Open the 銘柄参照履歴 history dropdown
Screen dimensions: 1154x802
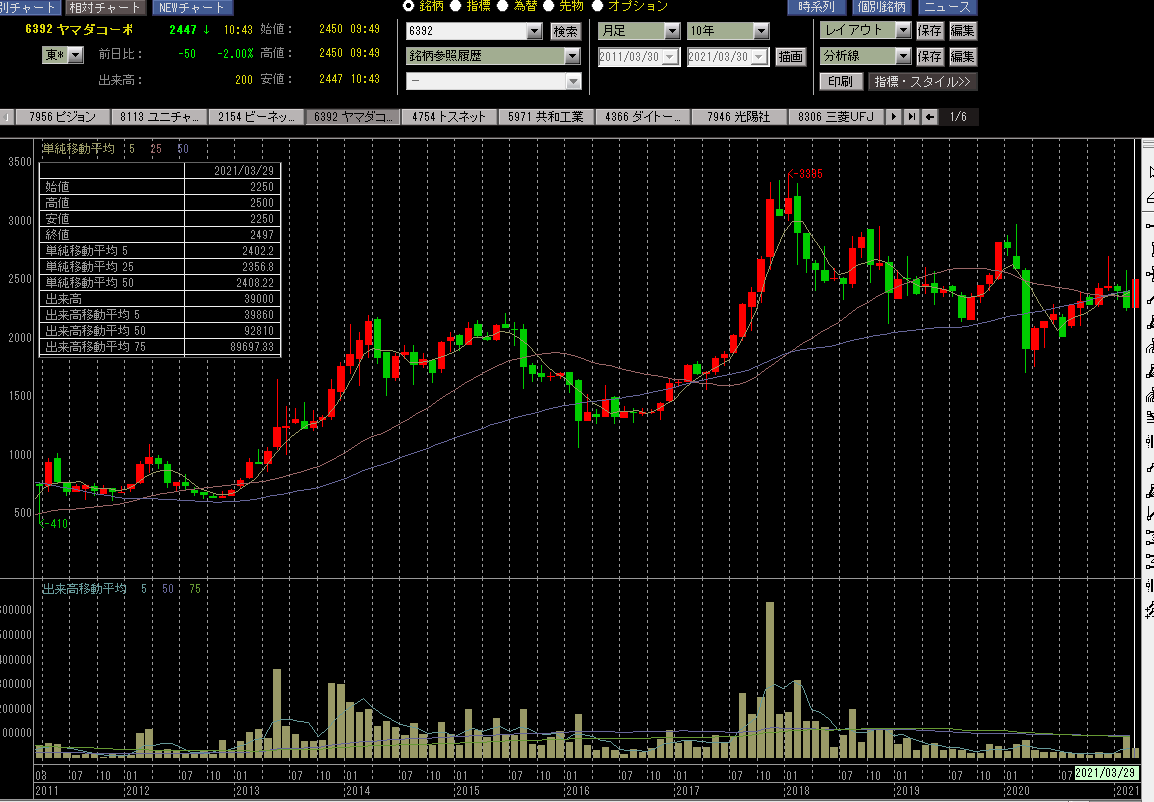(x=572, y=56)
